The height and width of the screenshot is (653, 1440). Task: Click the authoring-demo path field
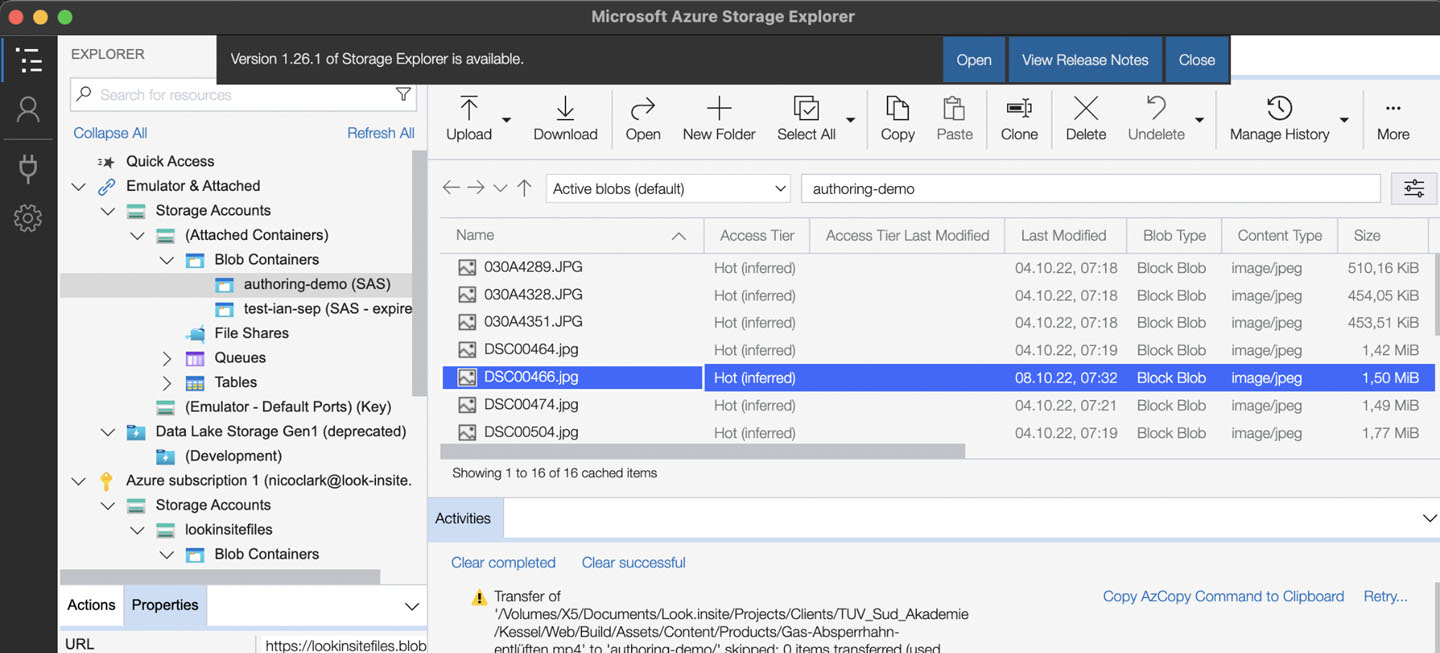click(x=1091, y=188)
